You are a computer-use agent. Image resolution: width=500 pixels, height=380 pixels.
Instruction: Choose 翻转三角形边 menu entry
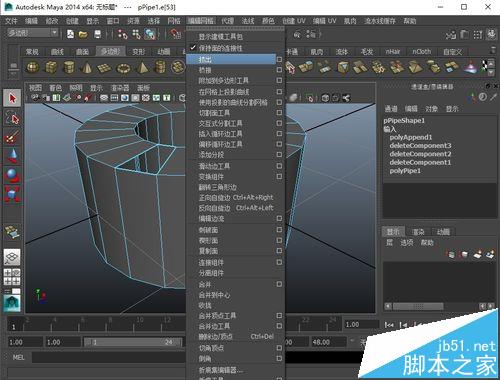pyautogui.click(x=217, y=187)
